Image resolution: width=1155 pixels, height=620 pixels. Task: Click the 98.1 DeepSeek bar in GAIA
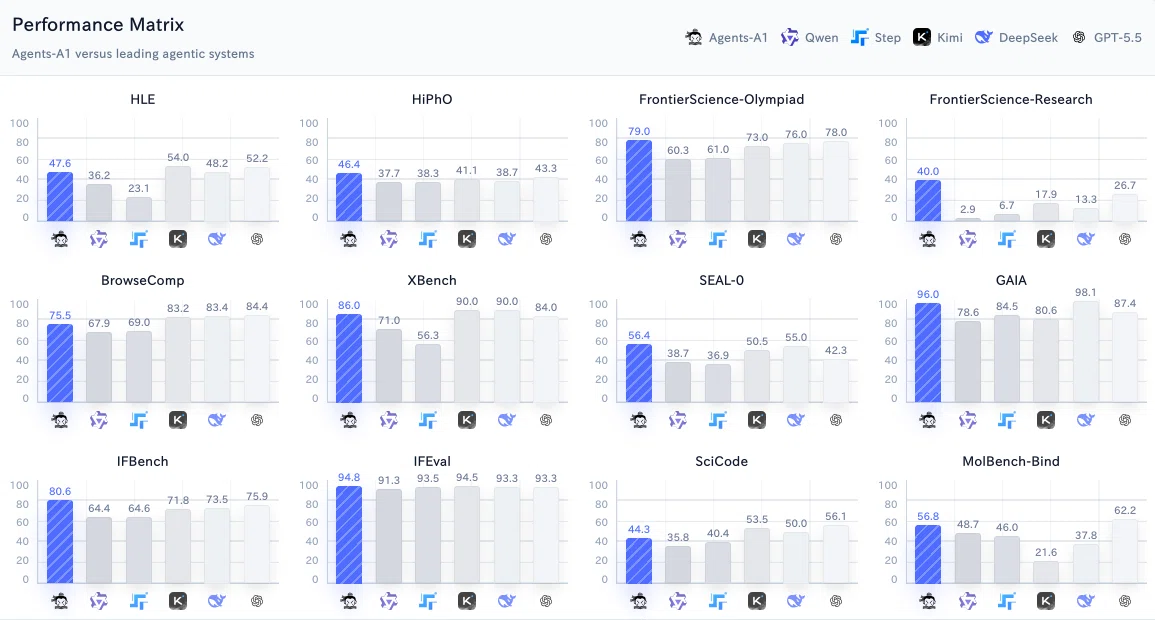(1085, 351)
